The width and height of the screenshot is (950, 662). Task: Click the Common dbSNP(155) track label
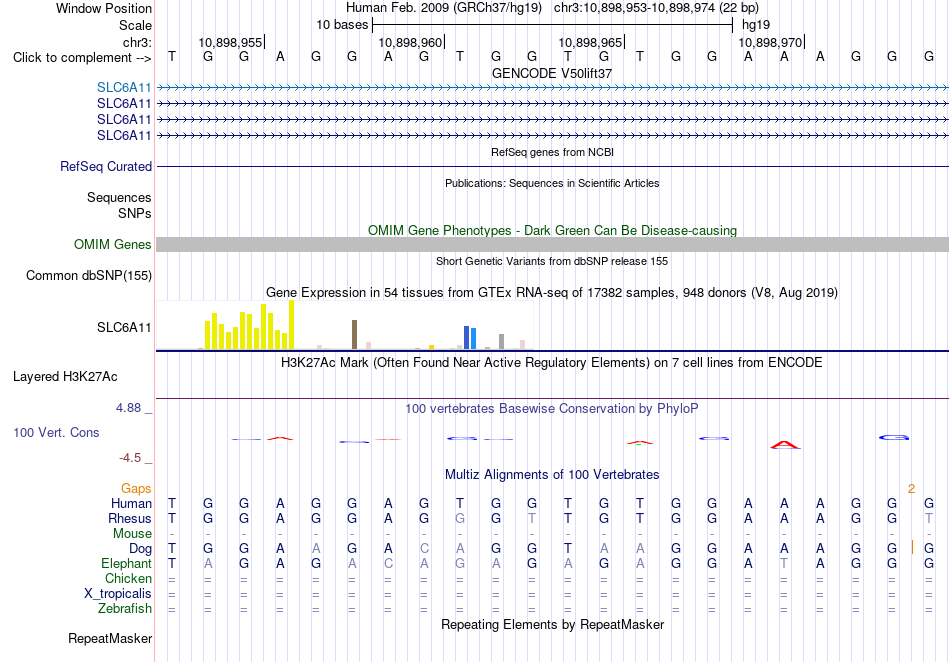pyautogui.click(x=89, y=276)
